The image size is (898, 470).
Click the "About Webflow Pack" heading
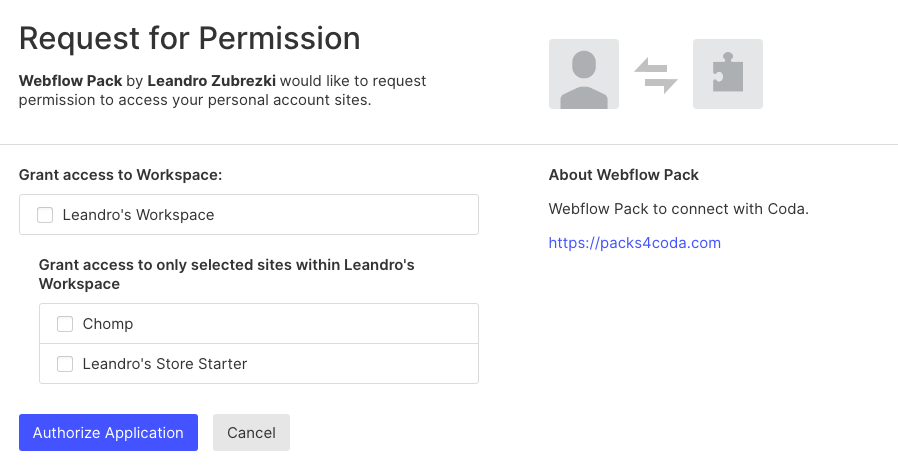623,175
